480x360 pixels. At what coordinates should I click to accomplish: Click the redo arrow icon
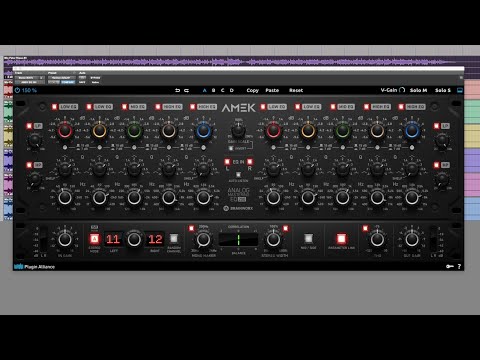(186, 90)
